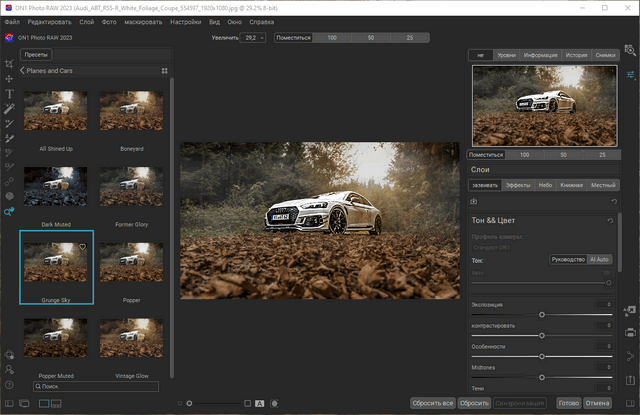Image resolution: width=640 pixels, height=415 pixels.
Task: Select the Vintage Glow preset thumbnail
Action: 131,338
